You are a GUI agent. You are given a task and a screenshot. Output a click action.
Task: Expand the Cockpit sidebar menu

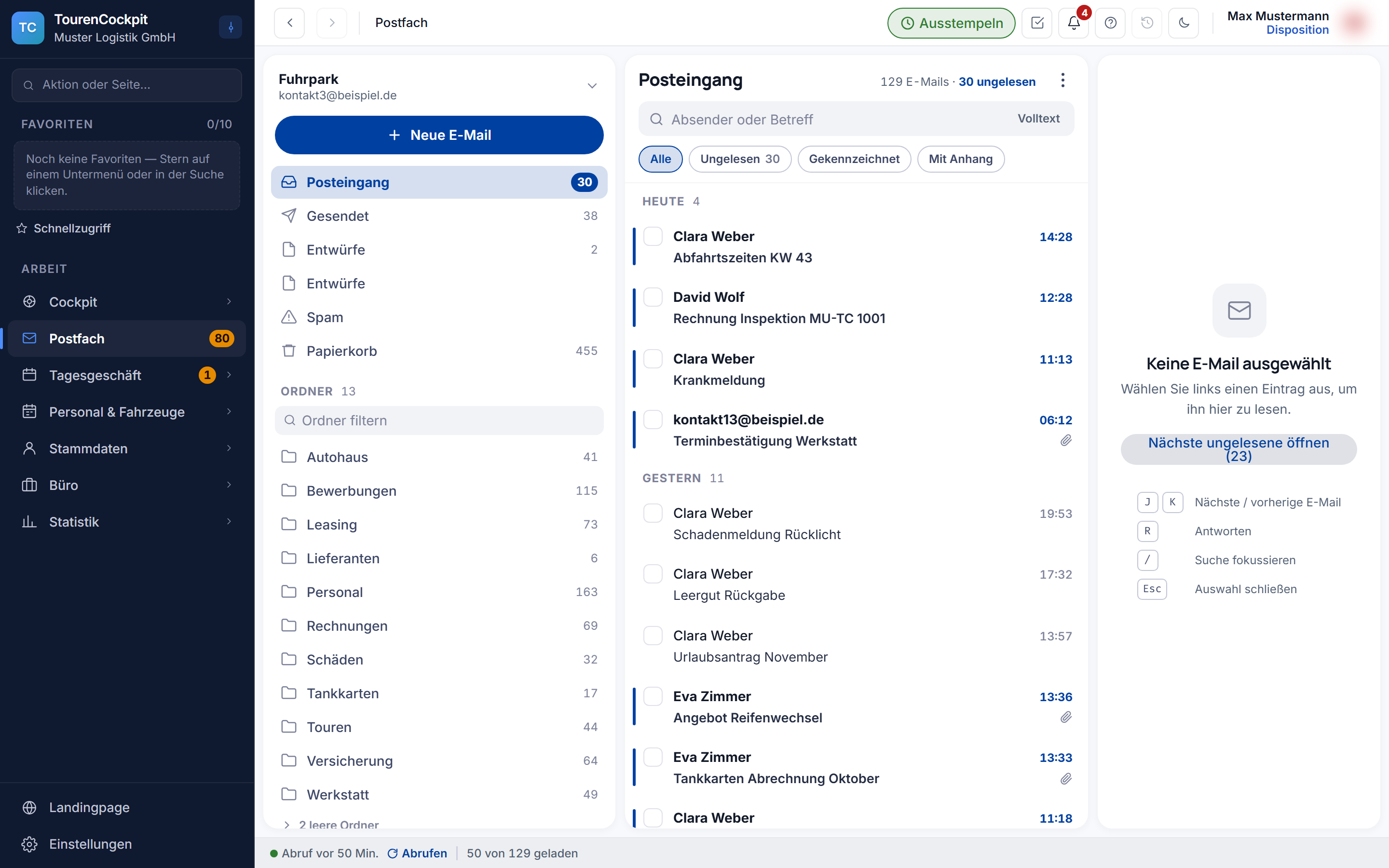pyautogui.click(x=229, y=301)
